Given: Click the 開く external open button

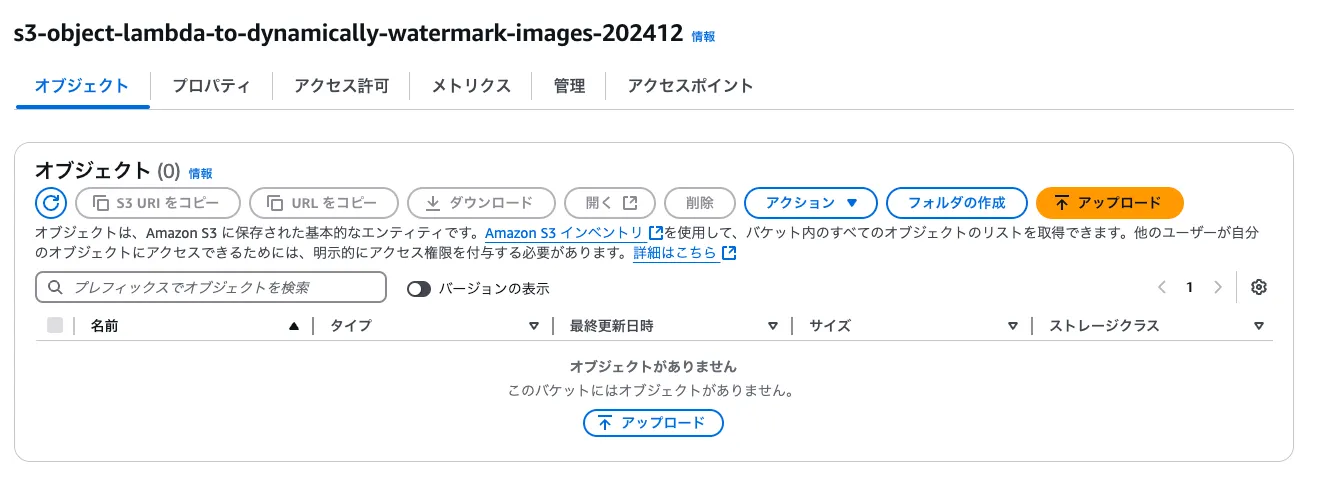Looking at the screenshot, I should pos(610,203).
